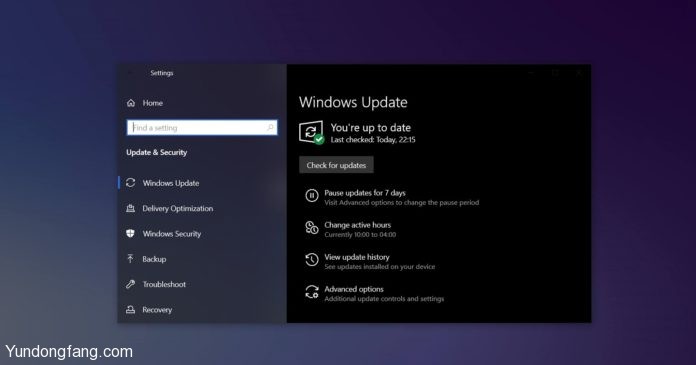696x365 pixels.
Task: Open the Backup section
Action: click(154, 259)
